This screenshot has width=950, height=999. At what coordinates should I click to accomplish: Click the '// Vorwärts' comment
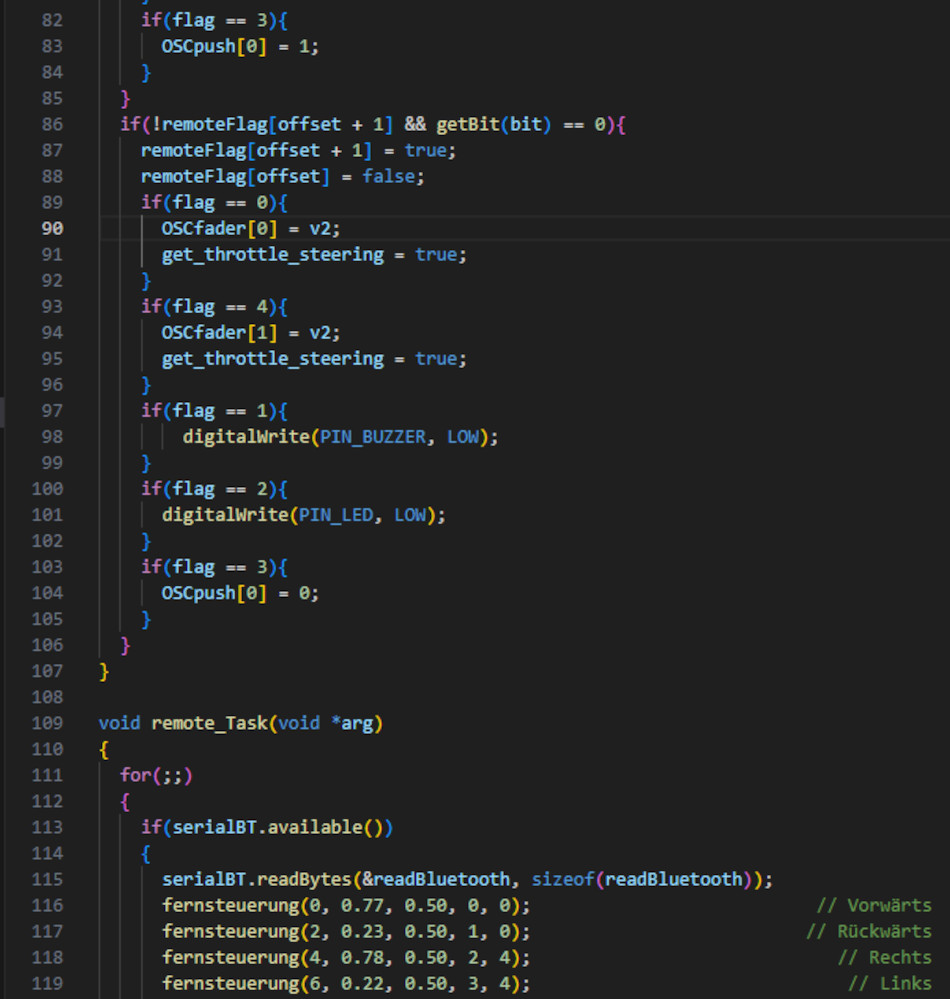874,905
